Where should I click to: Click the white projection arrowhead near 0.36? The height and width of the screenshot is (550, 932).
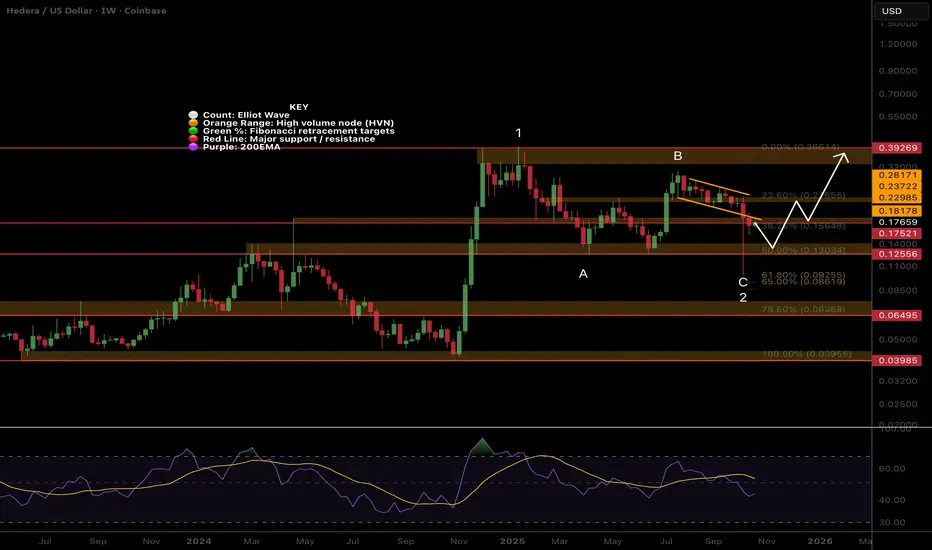[x=842, y=158]
